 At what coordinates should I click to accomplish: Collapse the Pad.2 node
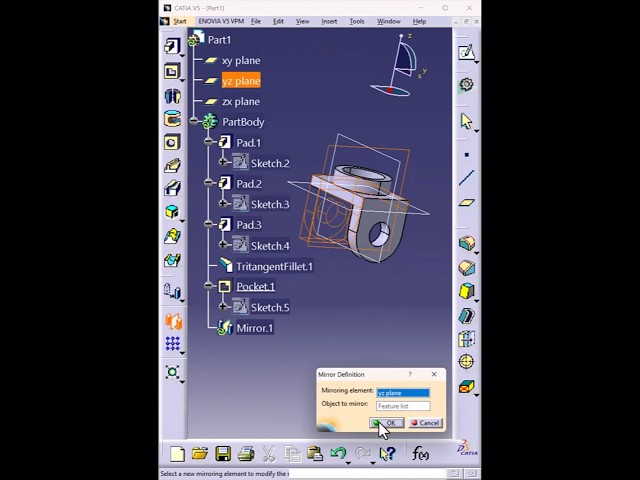coord(209,183)
